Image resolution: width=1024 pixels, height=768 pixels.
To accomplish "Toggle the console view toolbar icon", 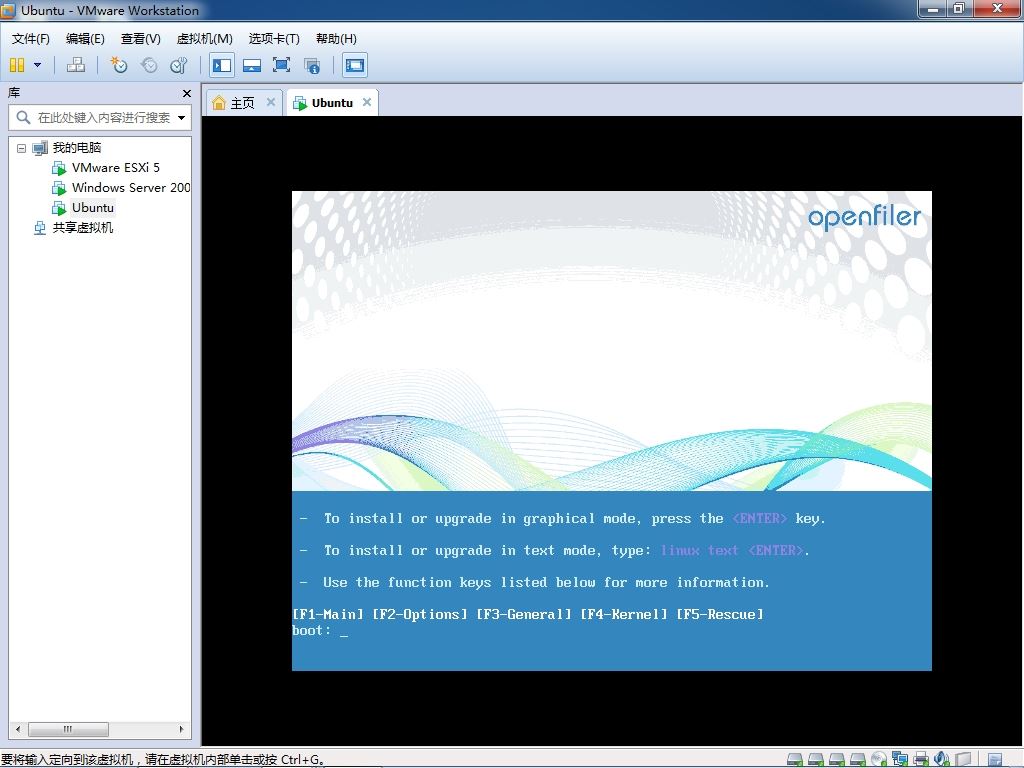I will [355, 65].
